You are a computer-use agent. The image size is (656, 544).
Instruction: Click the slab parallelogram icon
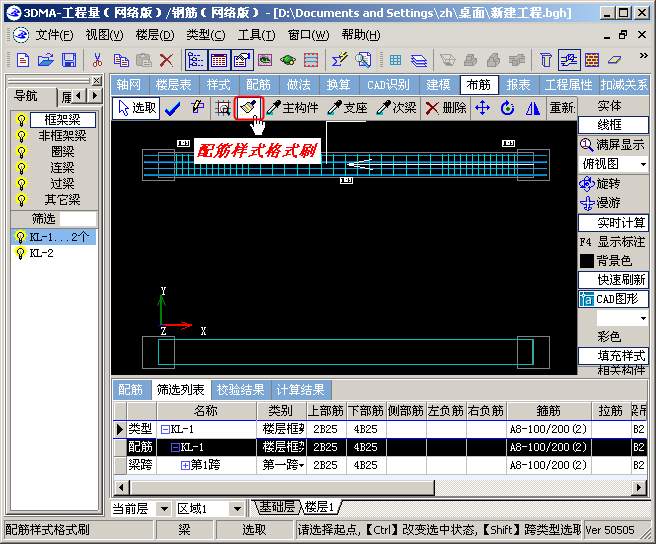pos(614,60)
